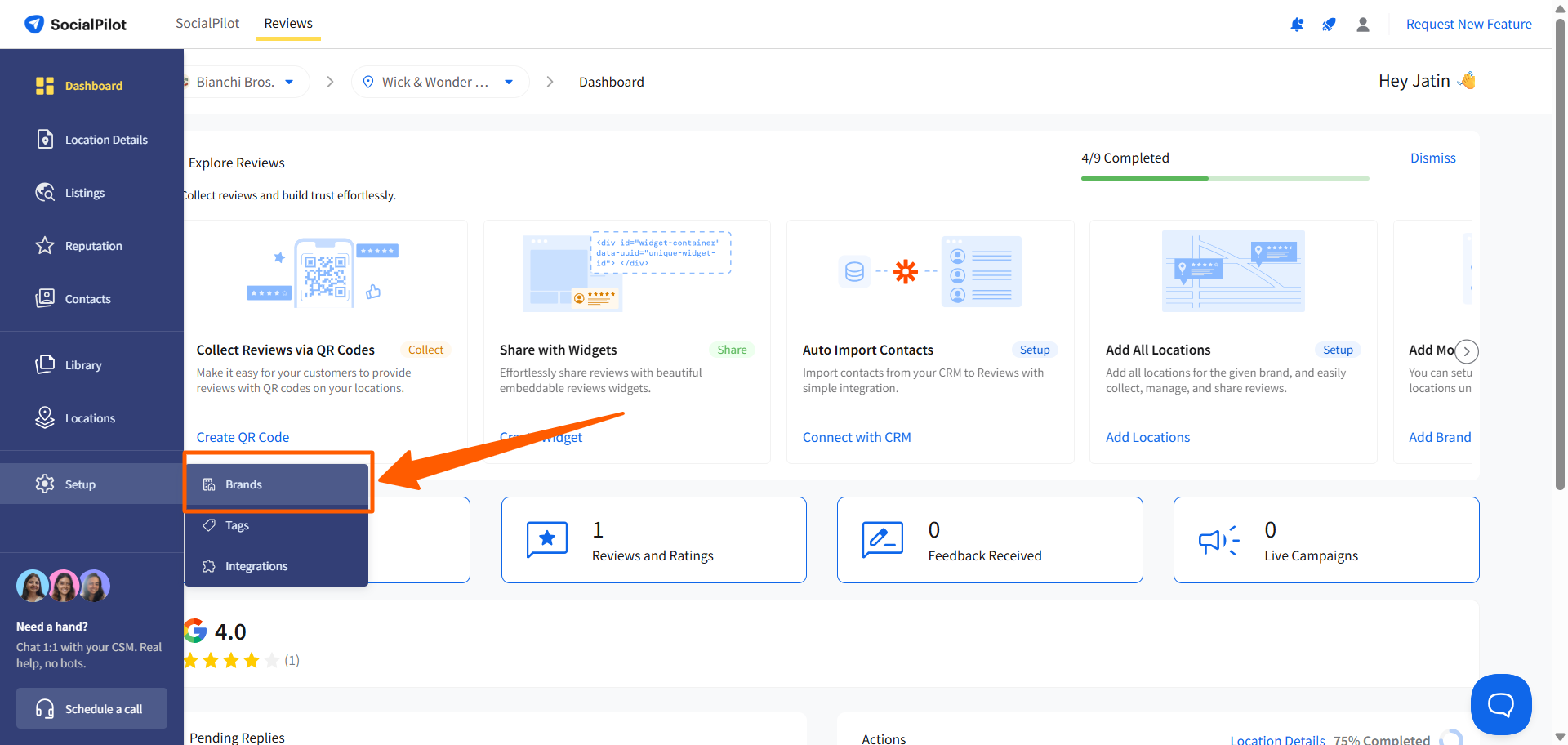This screenshot has height=745, width=1568.
Task: Go to Locations in the sidebar
Action: [91, 418]
